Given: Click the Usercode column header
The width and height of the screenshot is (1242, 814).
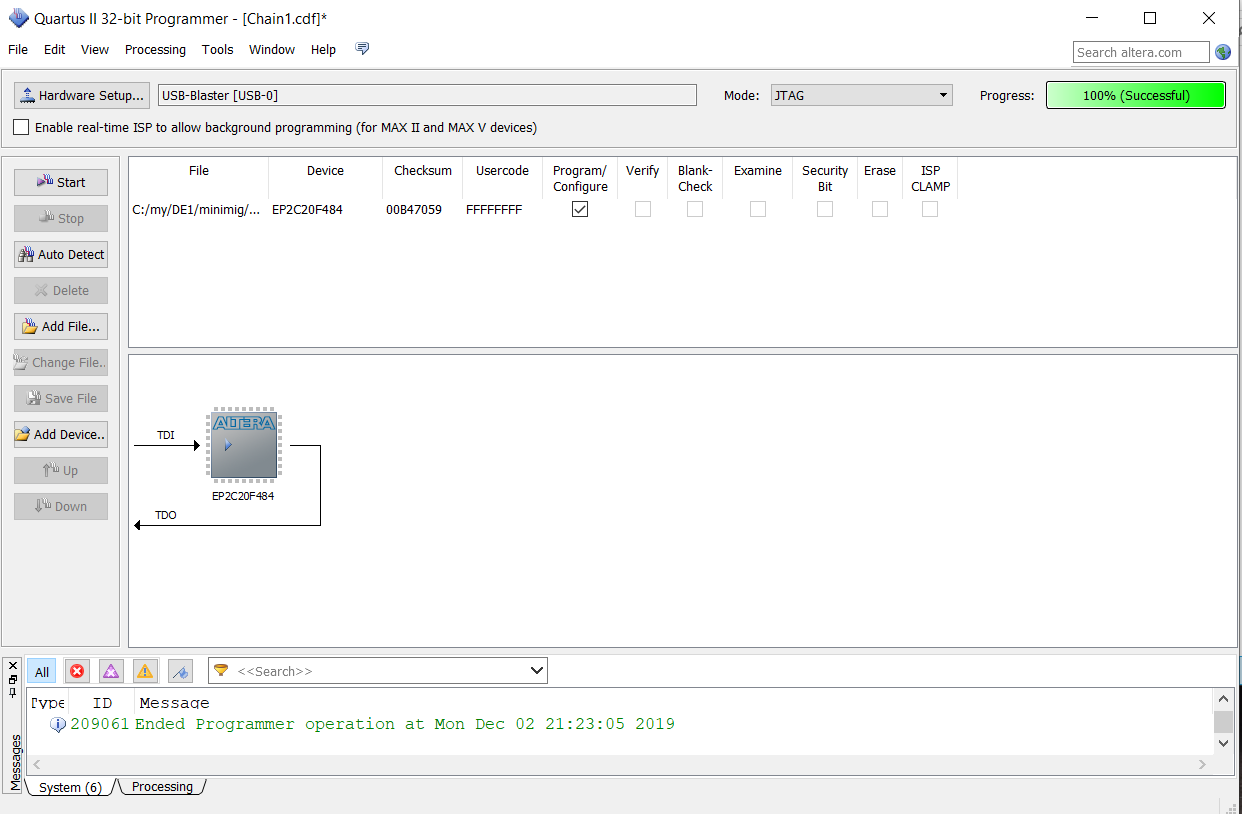Looking at the screenshot, I should [502, 171].
